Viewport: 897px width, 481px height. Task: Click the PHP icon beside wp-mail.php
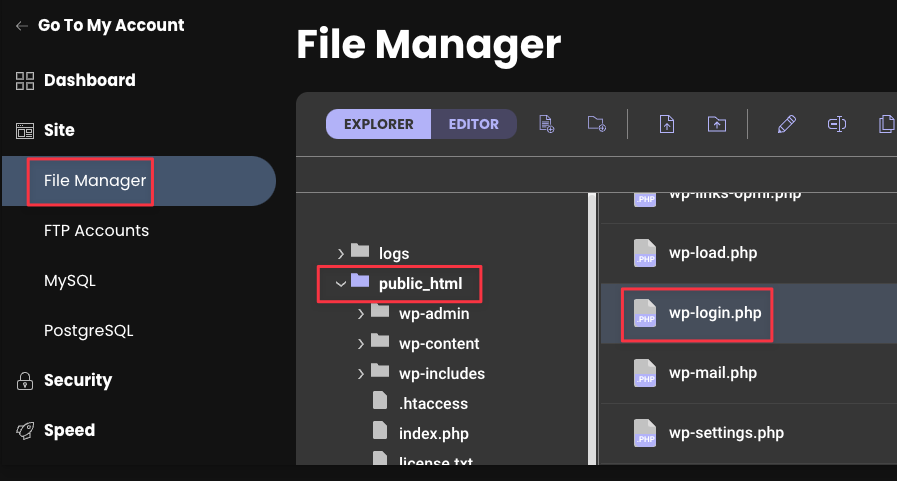tap(645, 373)
